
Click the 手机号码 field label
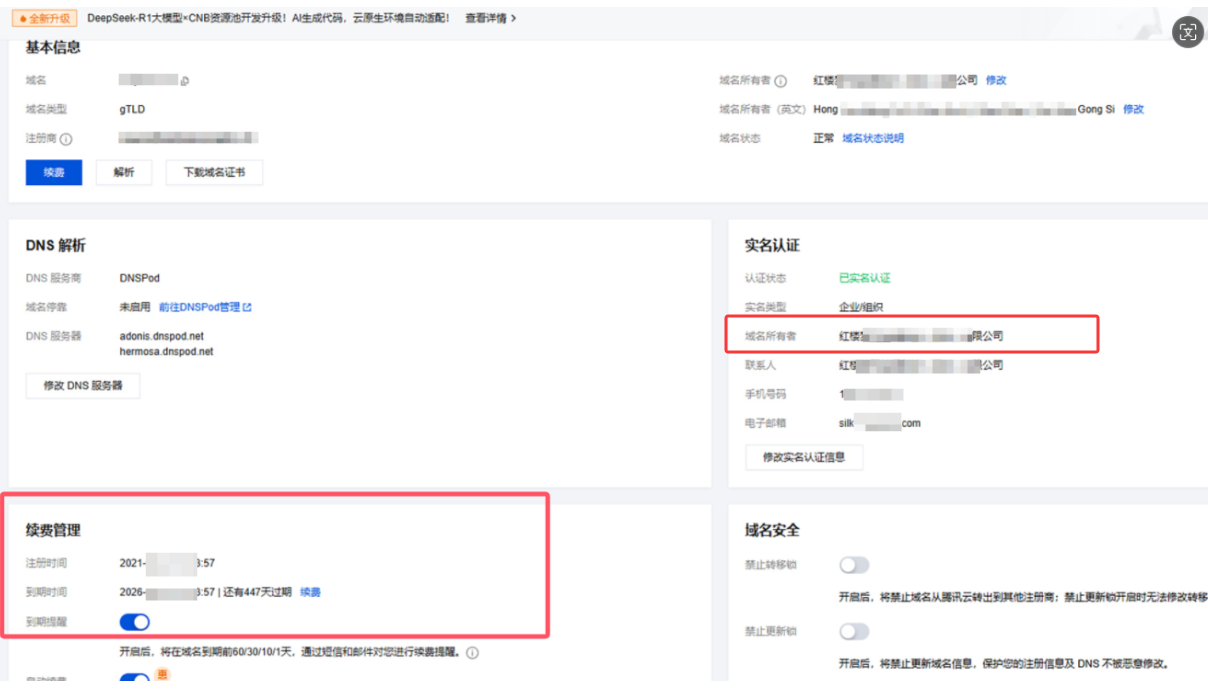[765, 394]
